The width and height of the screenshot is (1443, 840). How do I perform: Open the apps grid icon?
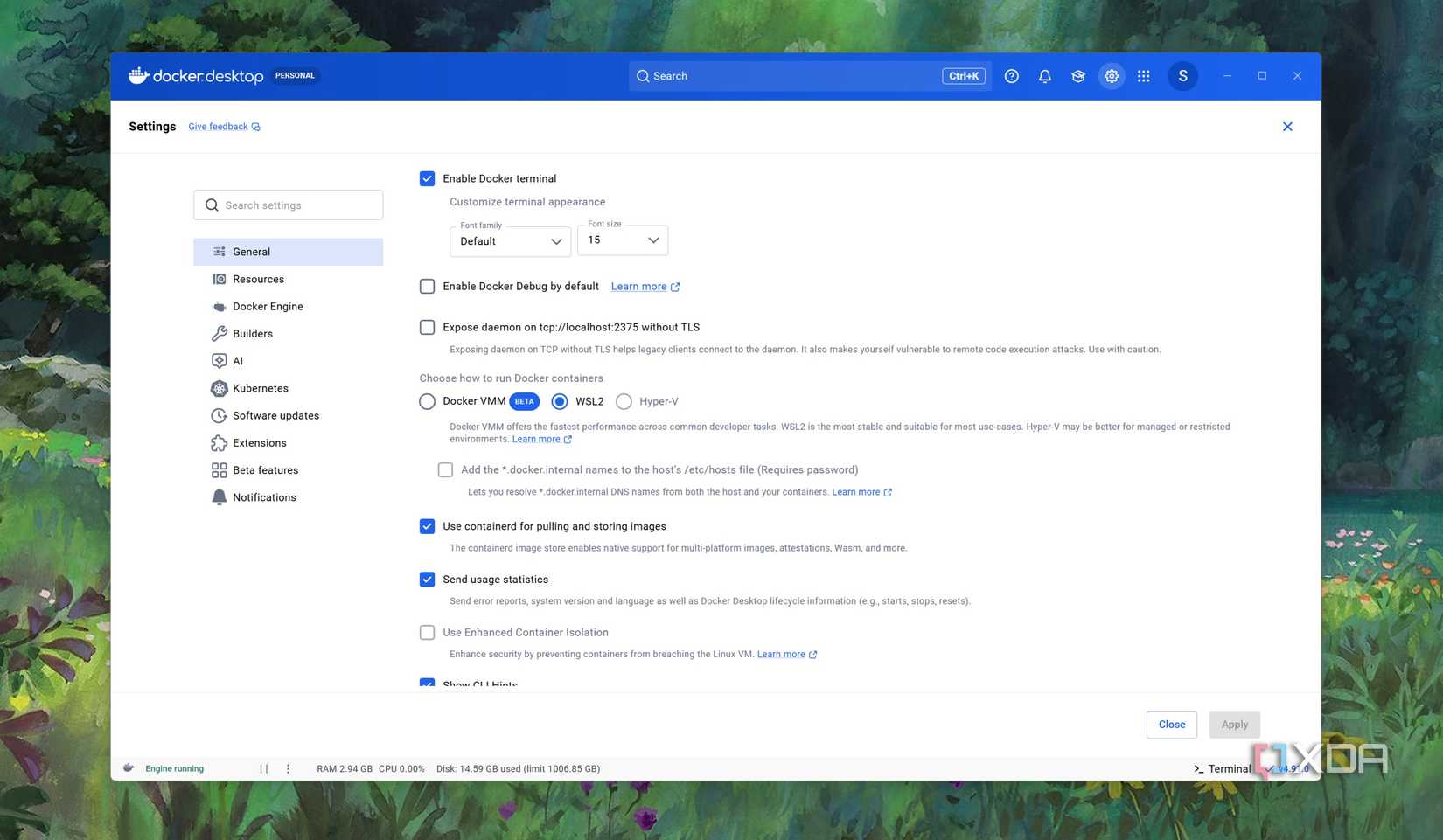(1144, 76)
